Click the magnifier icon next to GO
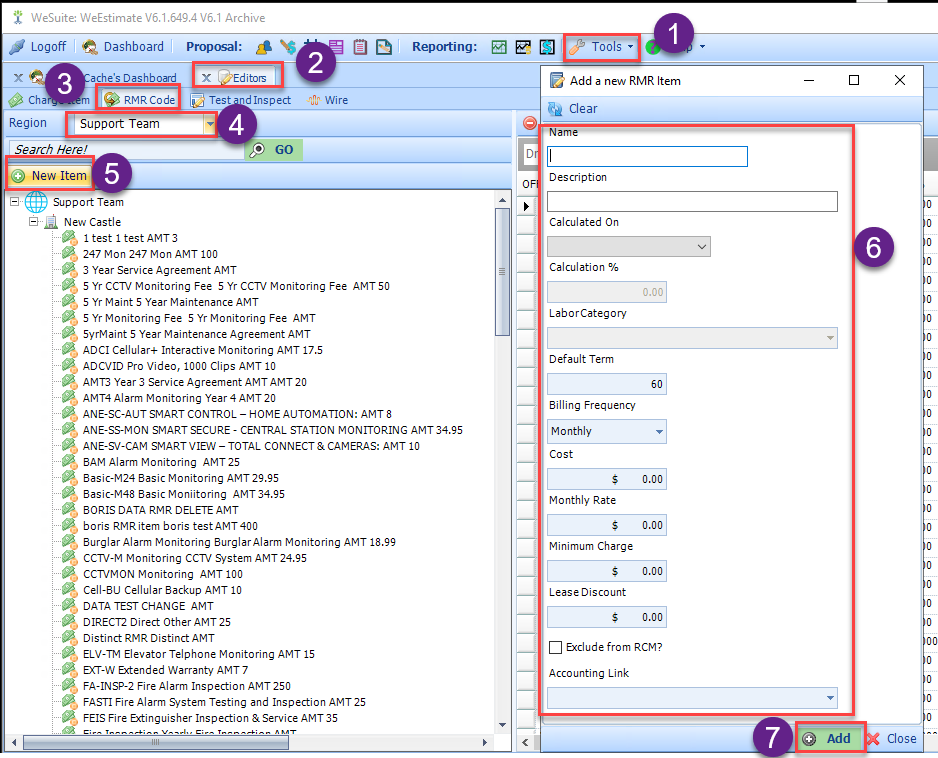This screenshot has height=758, width=938. click(x=257, y=150)
